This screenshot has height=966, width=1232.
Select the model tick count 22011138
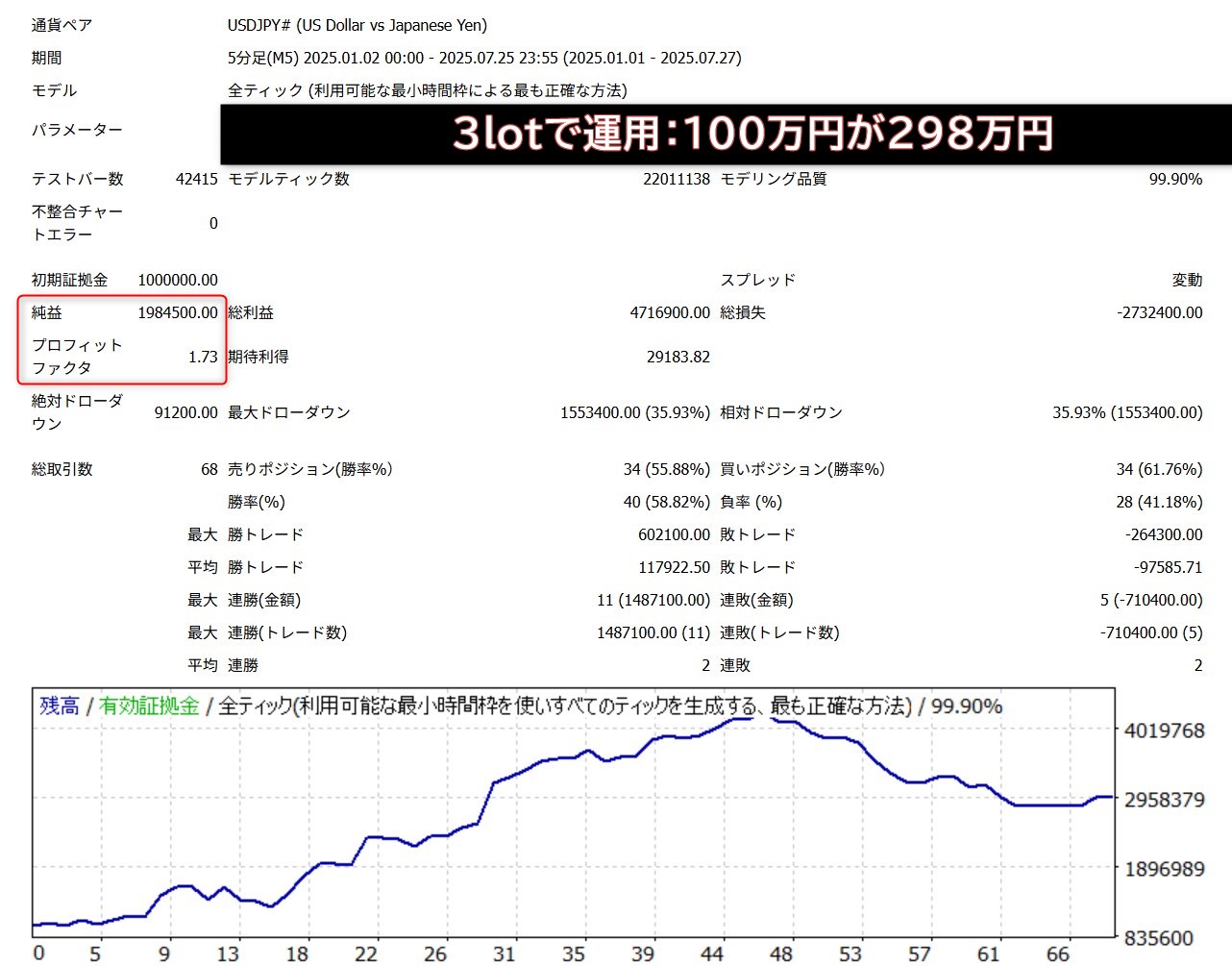677,179
